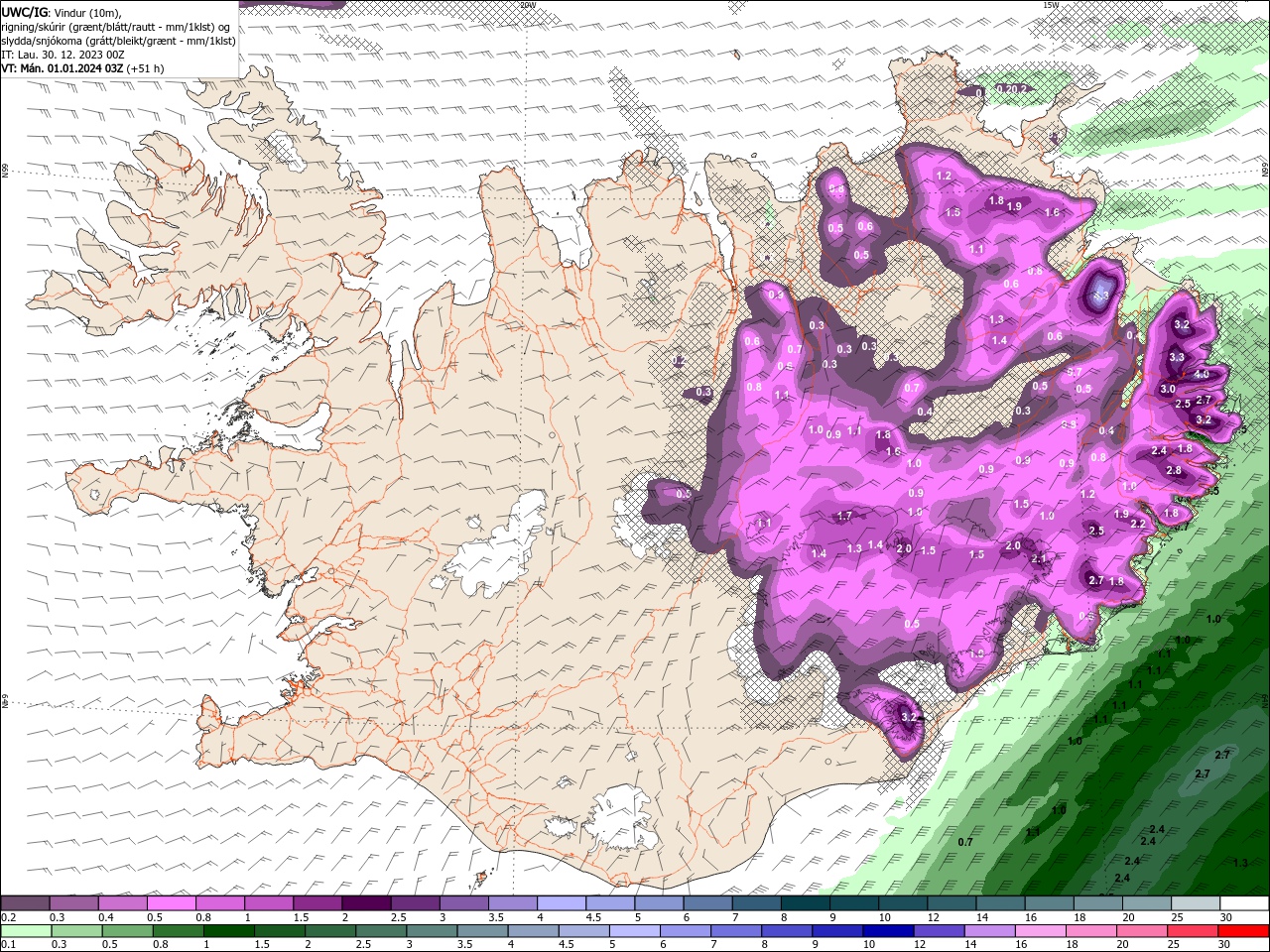Click the '4.0' snowfall value on the east coast
This screenshot has width=1270, height=952.
(1202, 375)
